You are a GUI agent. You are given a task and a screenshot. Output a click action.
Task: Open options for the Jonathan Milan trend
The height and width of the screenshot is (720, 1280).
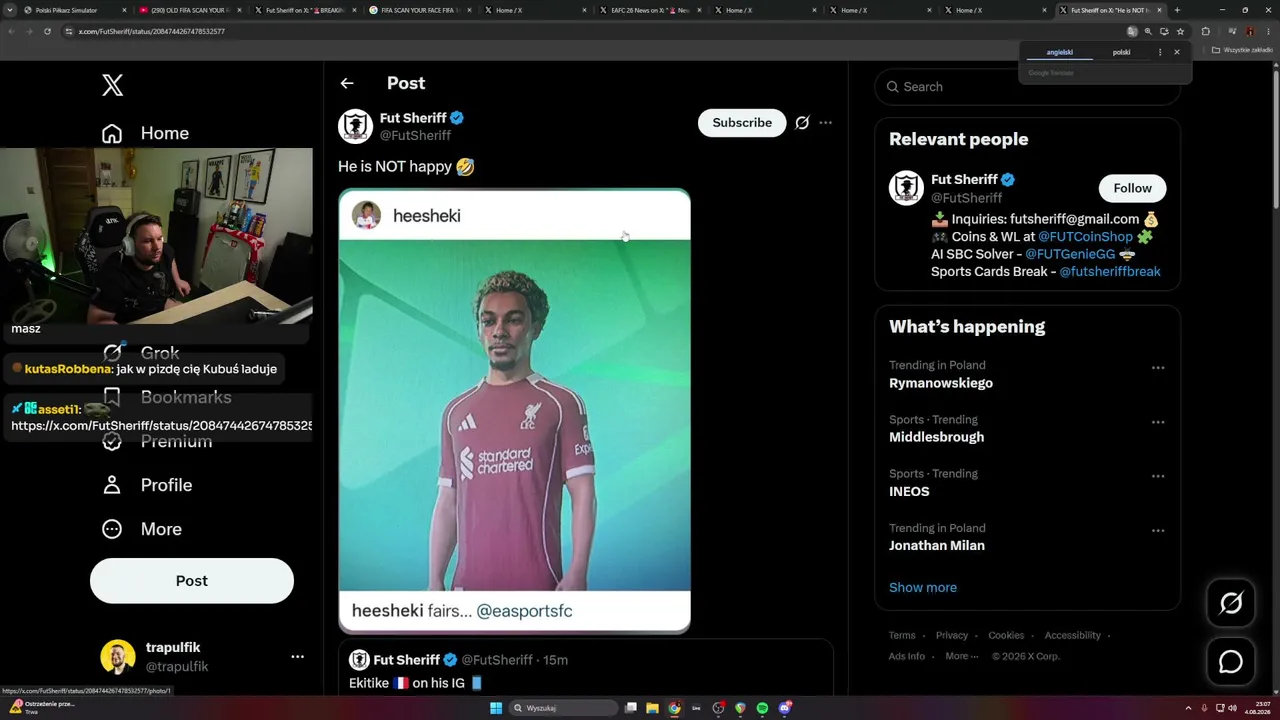point(1158,531)
